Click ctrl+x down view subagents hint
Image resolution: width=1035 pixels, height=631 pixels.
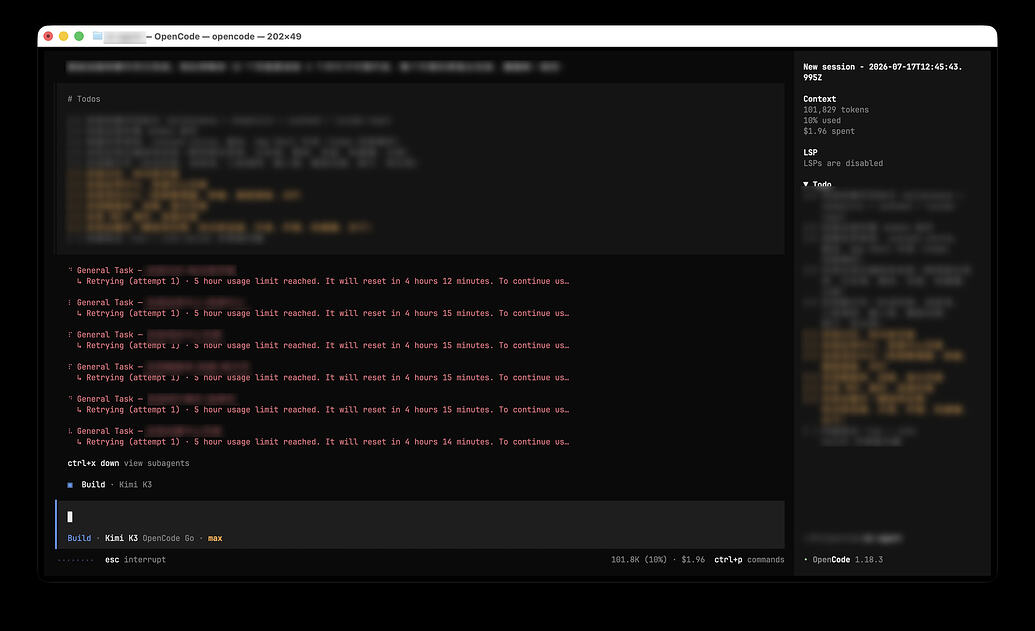pyautogui.click(x=128, y=463)
